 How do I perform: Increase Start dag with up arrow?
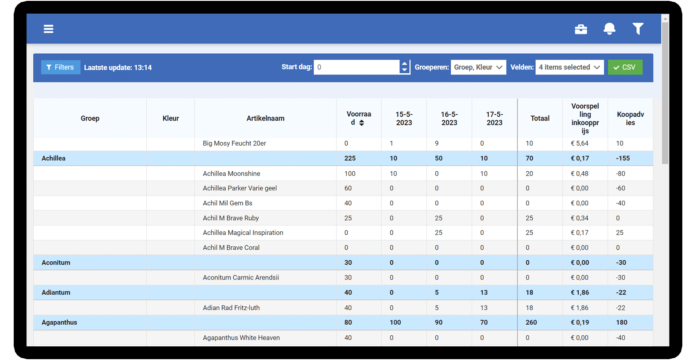coord(404,64)
